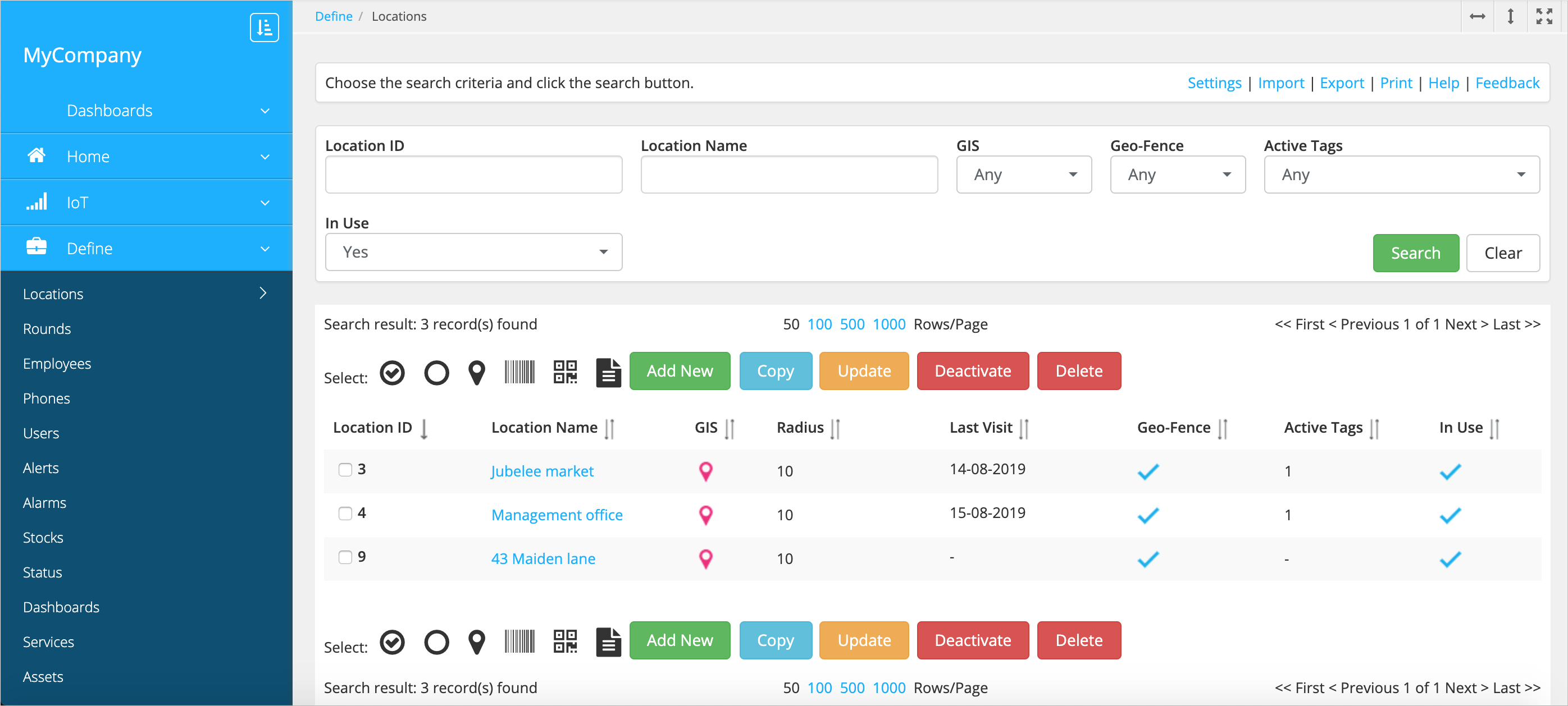1568x706 pixels.
Task: Open GIS pin for Jubelee market
Action: 705,471
